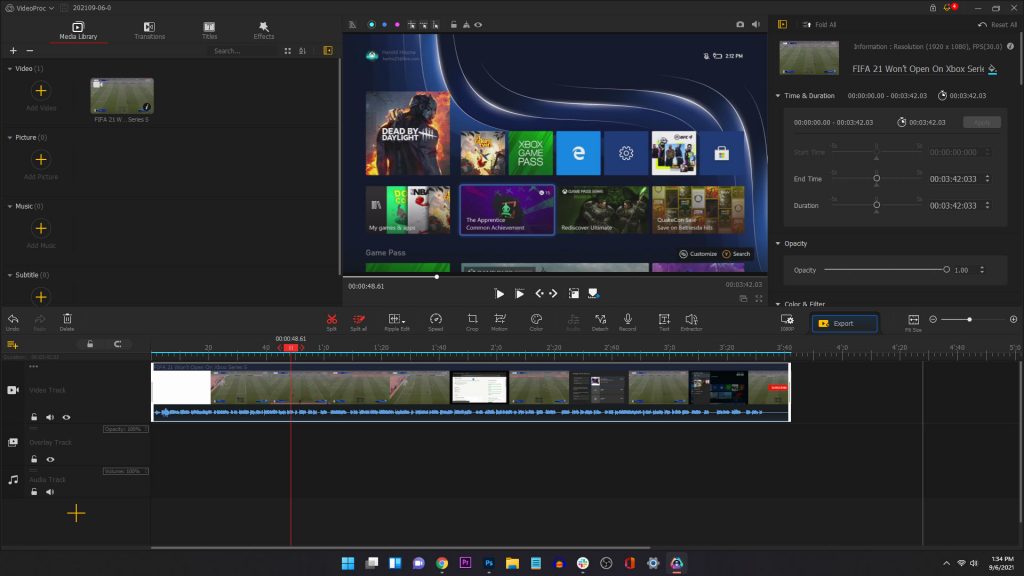1024x576 pixels.
Task: Open media sort options icon
Action: [x=302, y=51]
